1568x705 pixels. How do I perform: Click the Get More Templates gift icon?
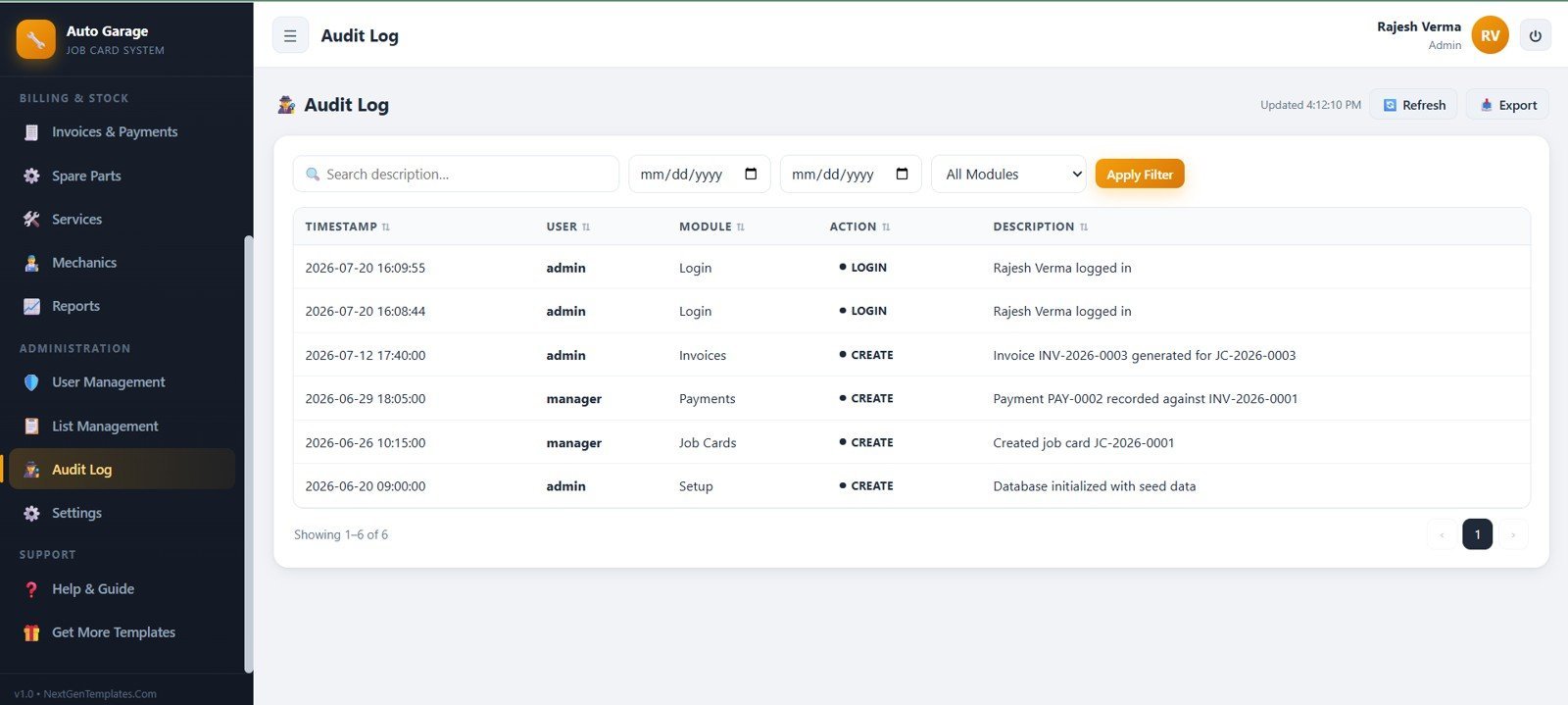31,632
